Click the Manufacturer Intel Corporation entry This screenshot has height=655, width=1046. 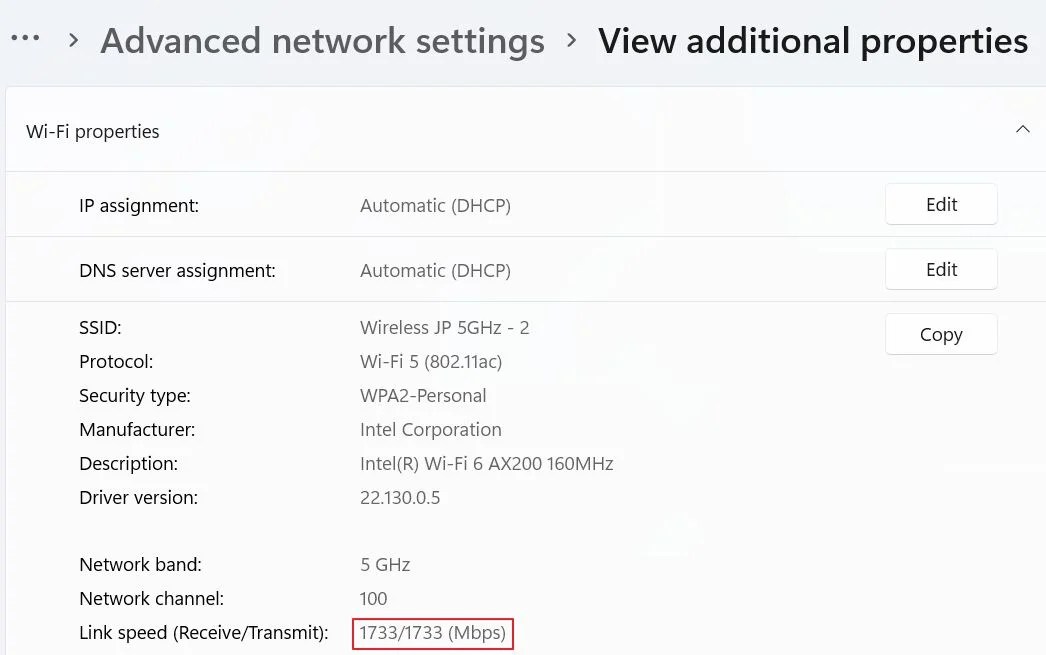click(430, 429)
